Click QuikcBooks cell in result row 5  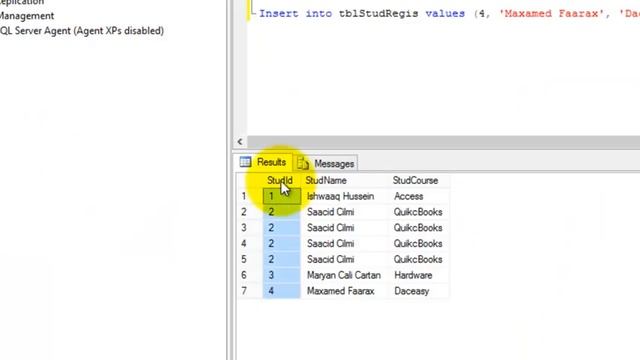419,260
